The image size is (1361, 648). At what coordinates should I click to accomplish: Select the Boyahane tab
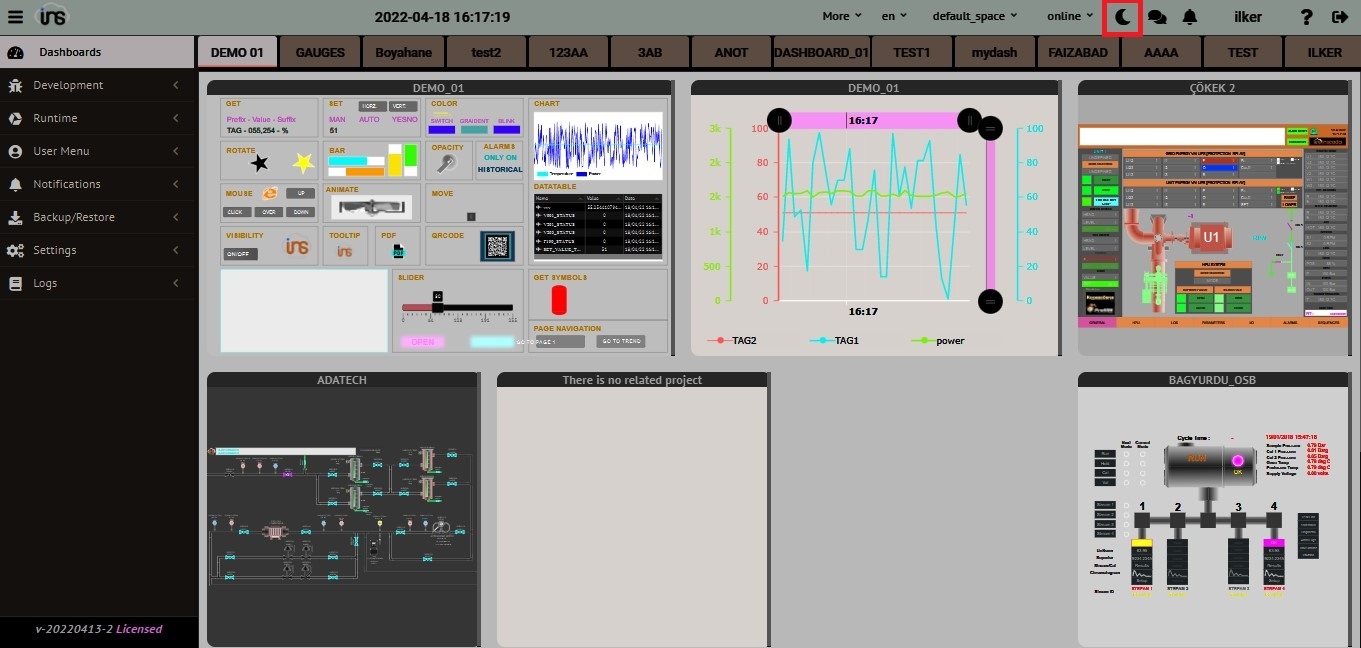tap(403, 52)
